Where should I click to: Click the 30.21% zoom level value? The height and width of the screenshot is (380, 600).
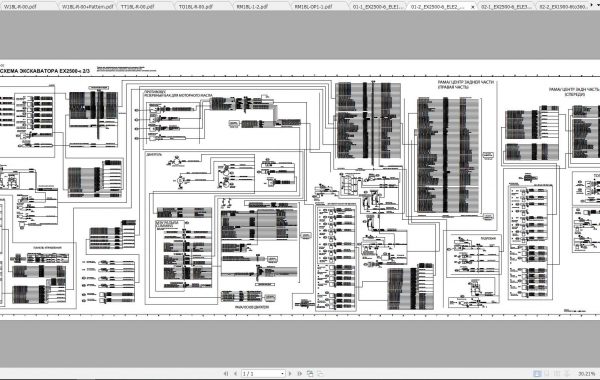(x=586, y=374)
